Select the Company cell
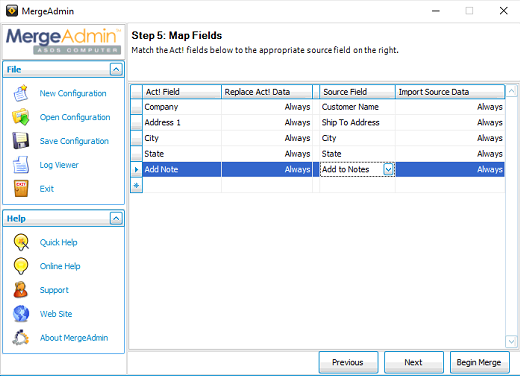 (x=182, y=107)
